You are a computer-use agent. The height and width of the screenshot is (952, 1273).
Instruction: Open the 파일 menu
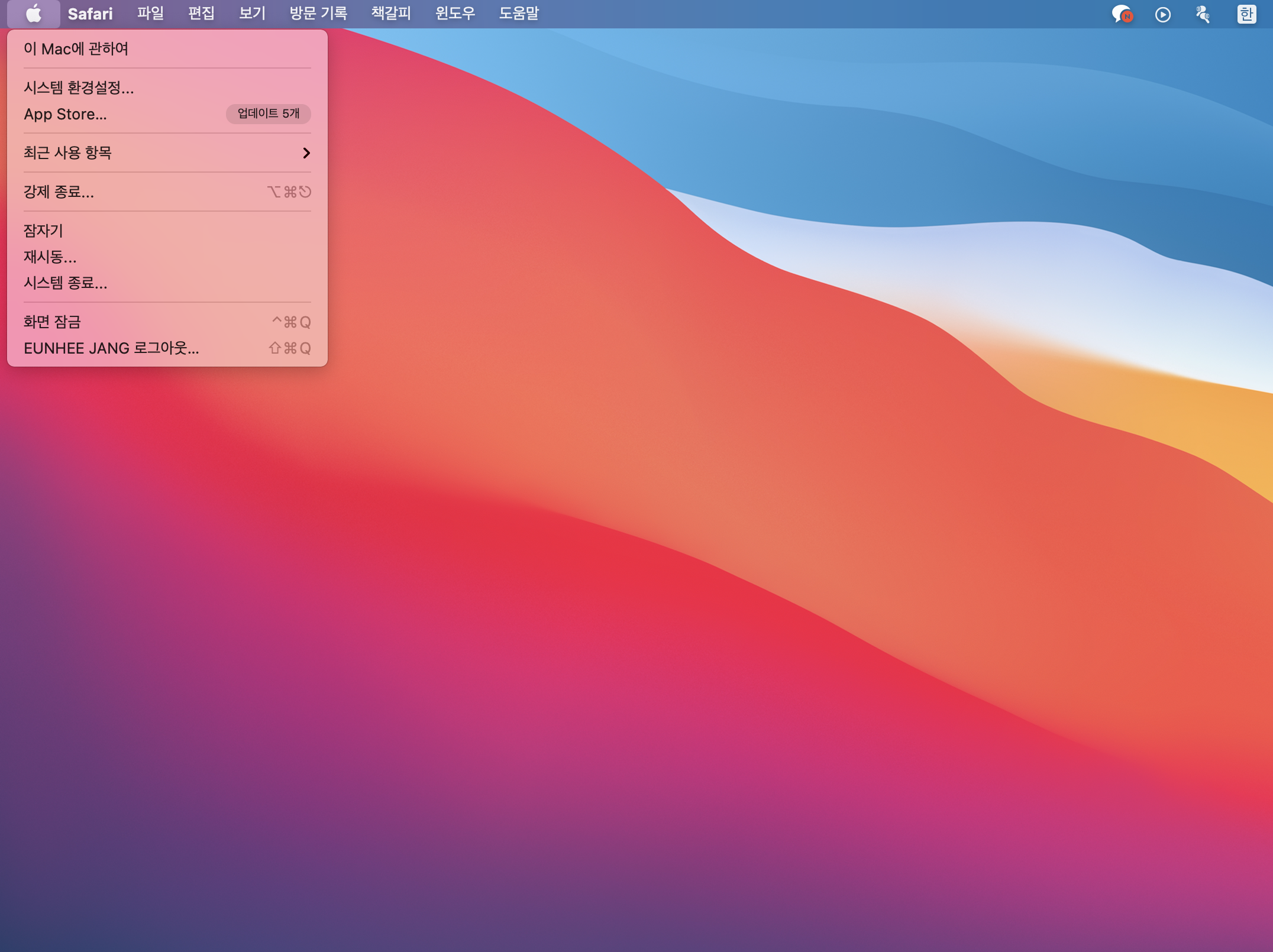pos(150,14)
